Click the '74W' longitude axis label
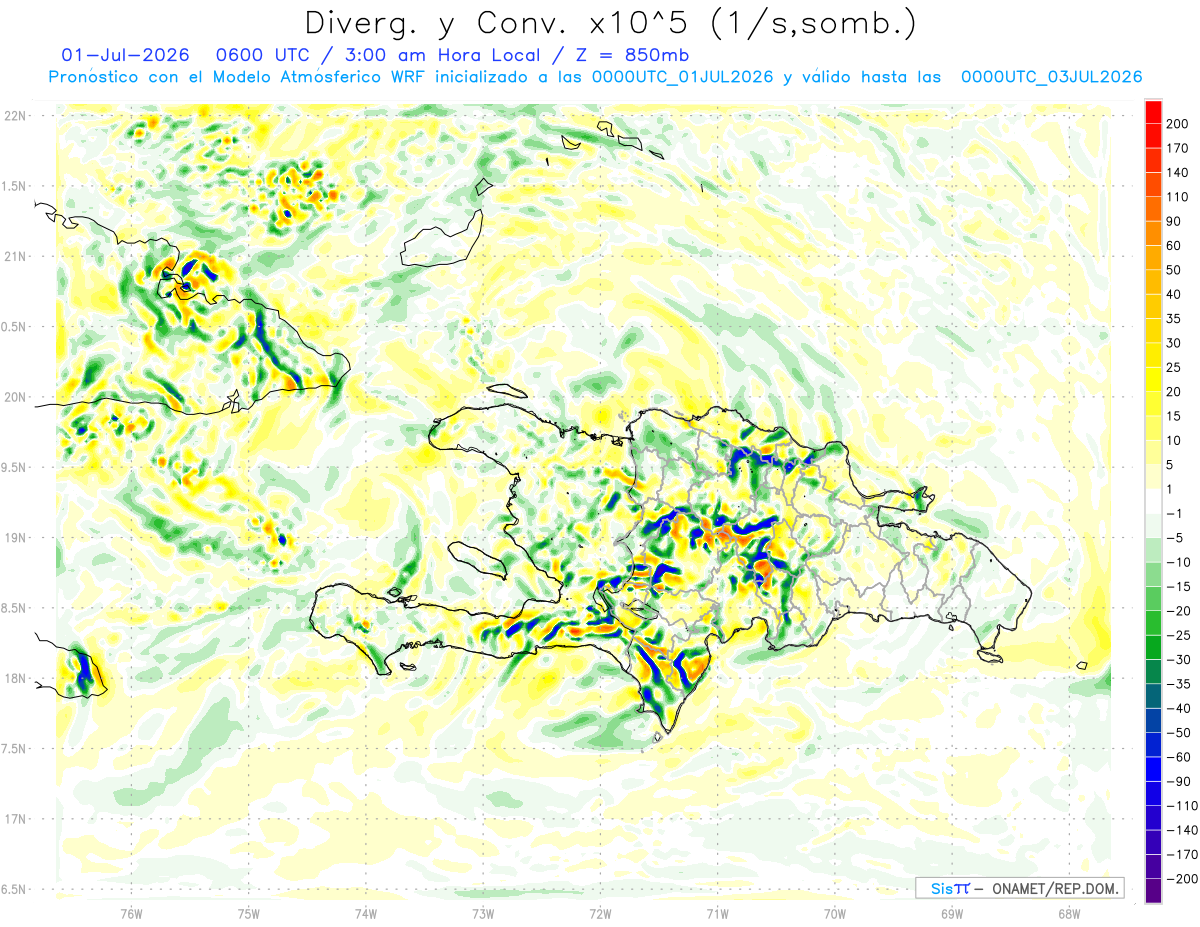 click(366, 913)
